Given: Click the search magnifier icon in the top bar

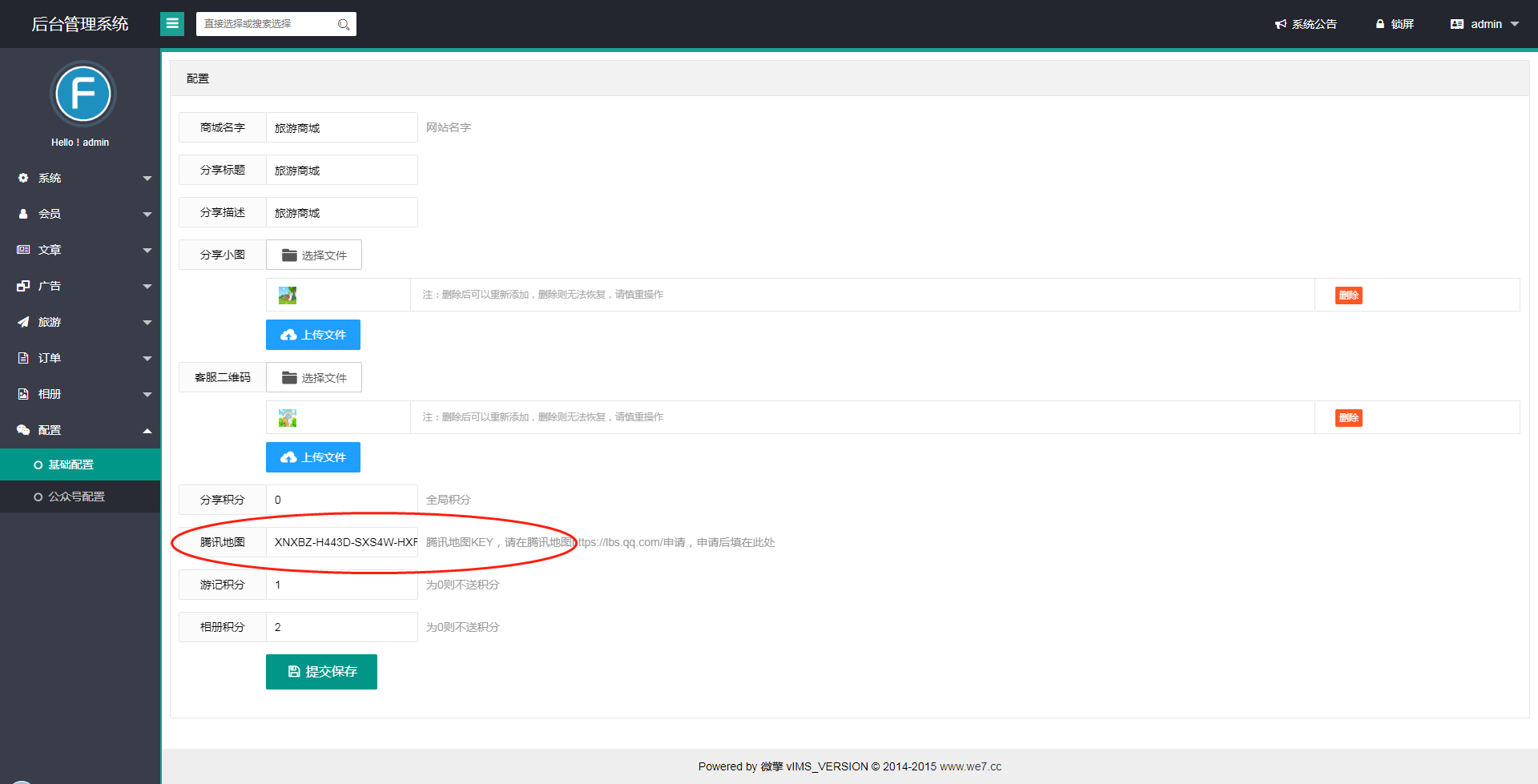Looking at the screenshot, I should click(x=343, y=25).
